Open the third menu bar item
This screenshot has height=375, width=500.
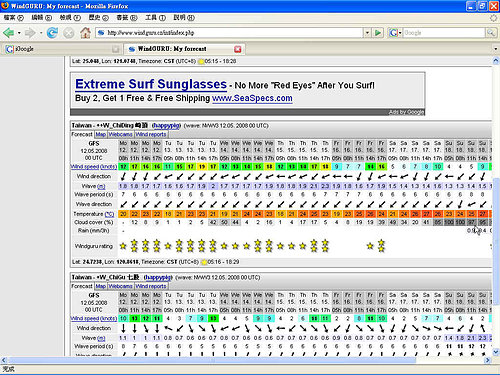(x=70, y=18)
